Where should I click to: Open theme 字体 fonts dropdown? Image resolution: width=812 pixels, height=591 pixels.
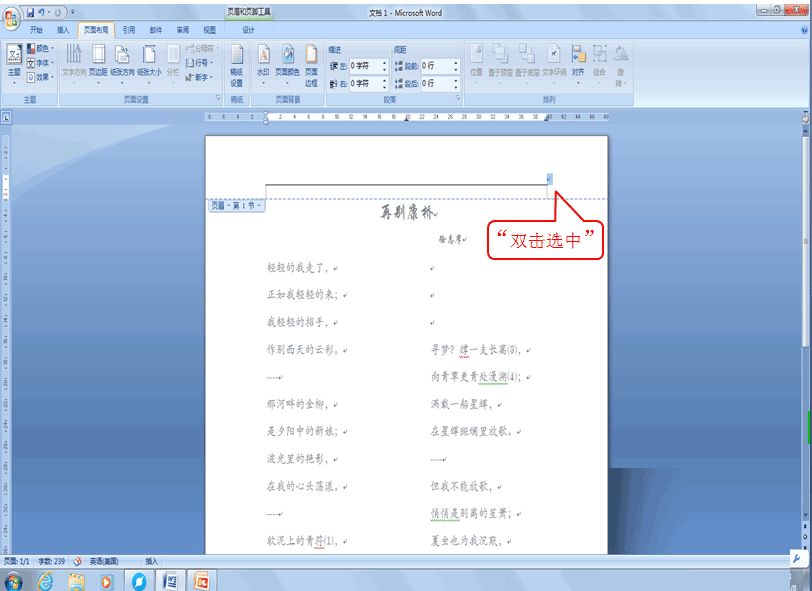[x=40, y=63]
